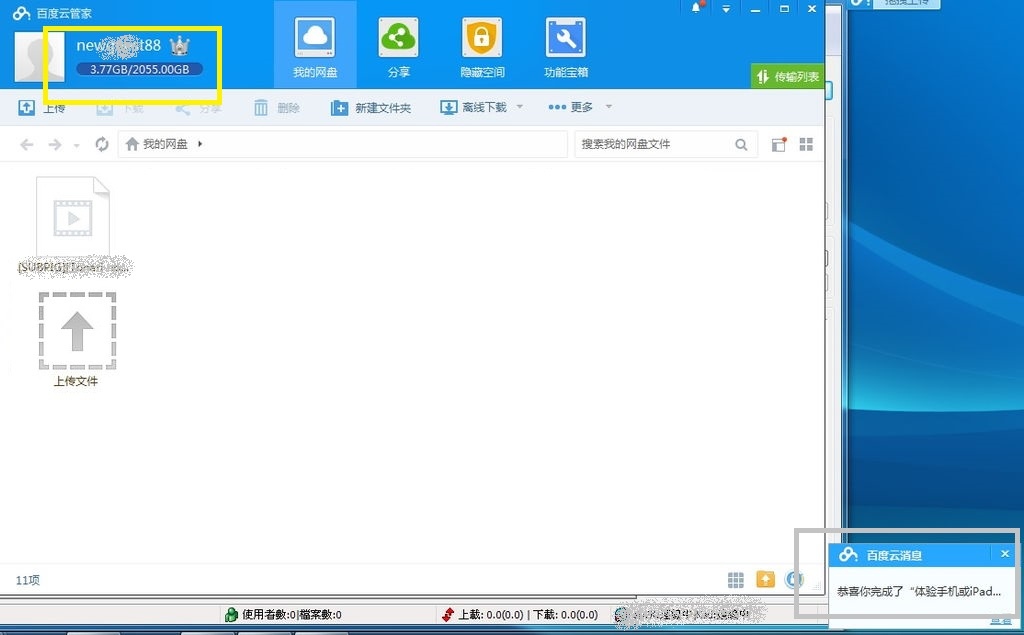Screen dimensions: 1024x635
Task: Open the 分享 tab with the green share icon
Action: point(398,48)
